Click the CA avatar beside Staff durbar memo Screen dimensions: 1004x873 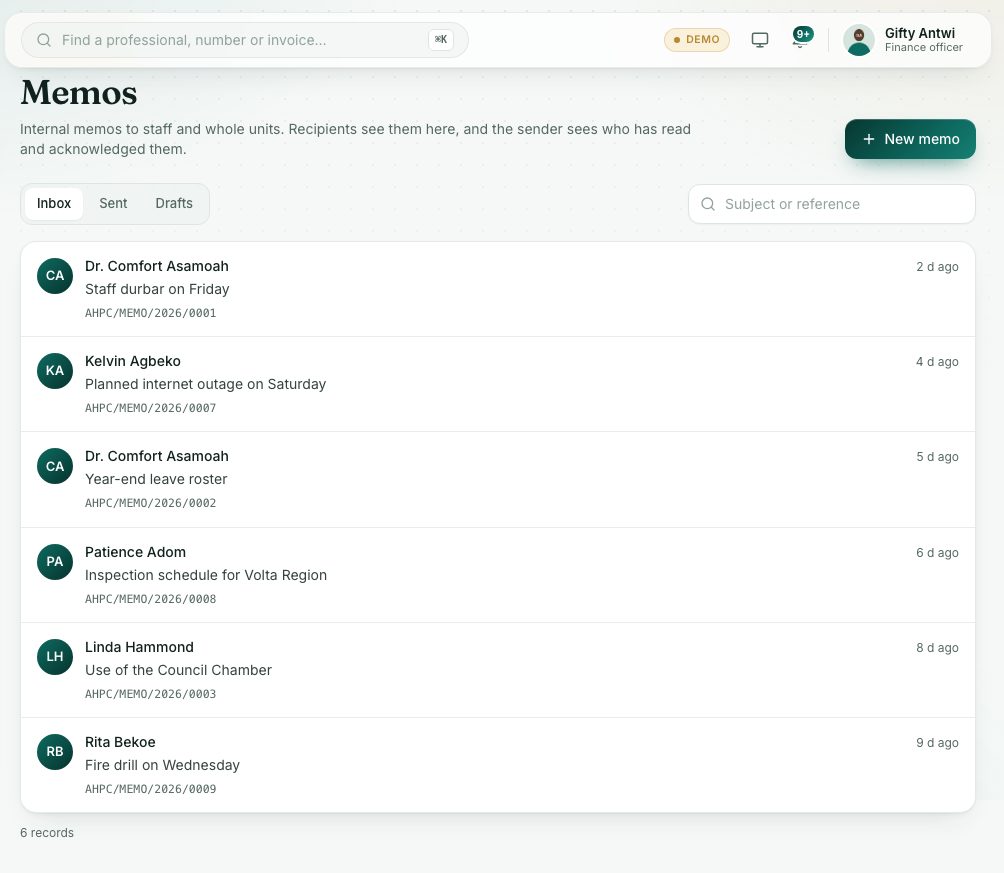click(x=55, y=276)
